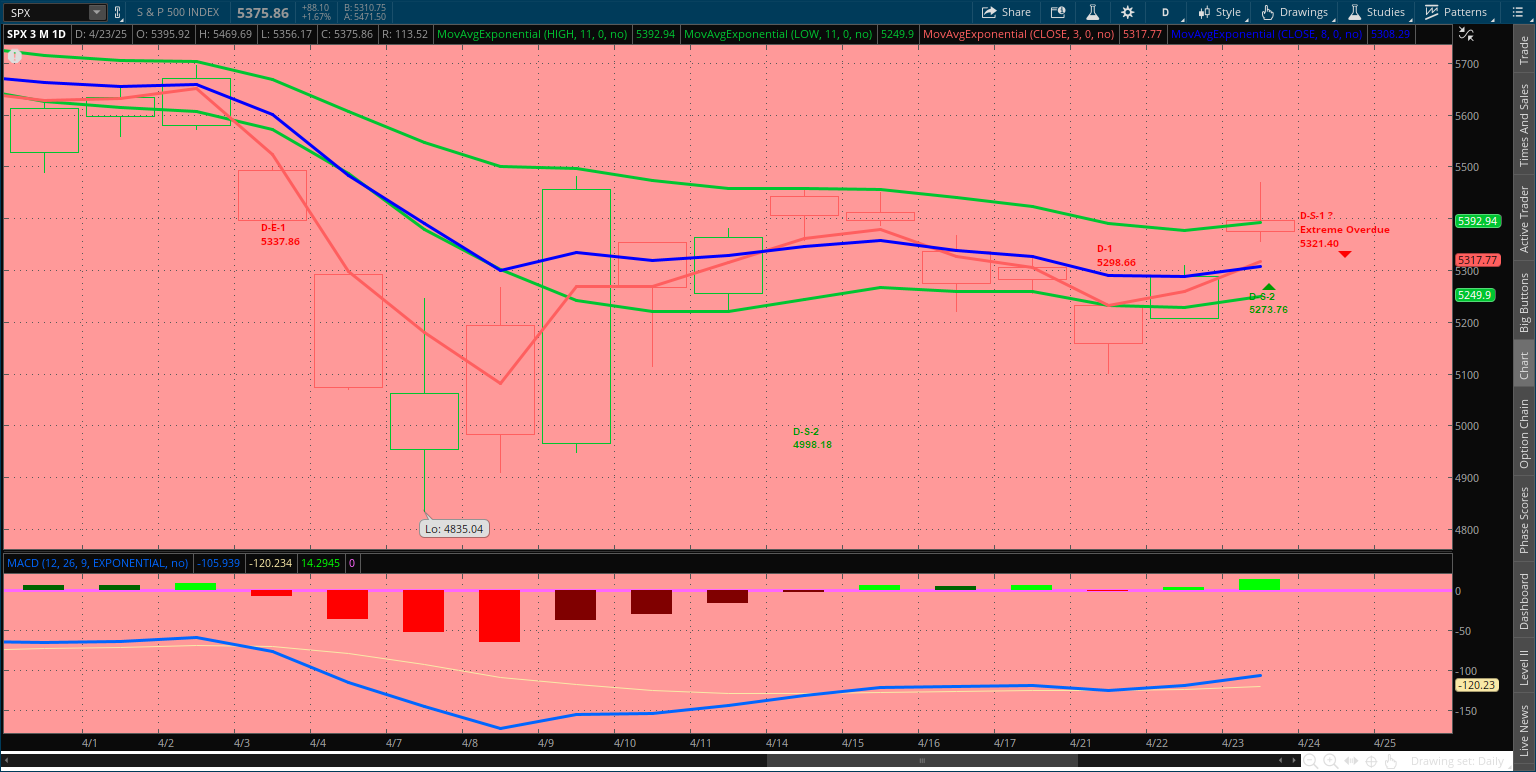Viewport: 1536px width, 772px height.
Task: Switch to the Option Chain side tab
Action: [x=1524, y=433]
